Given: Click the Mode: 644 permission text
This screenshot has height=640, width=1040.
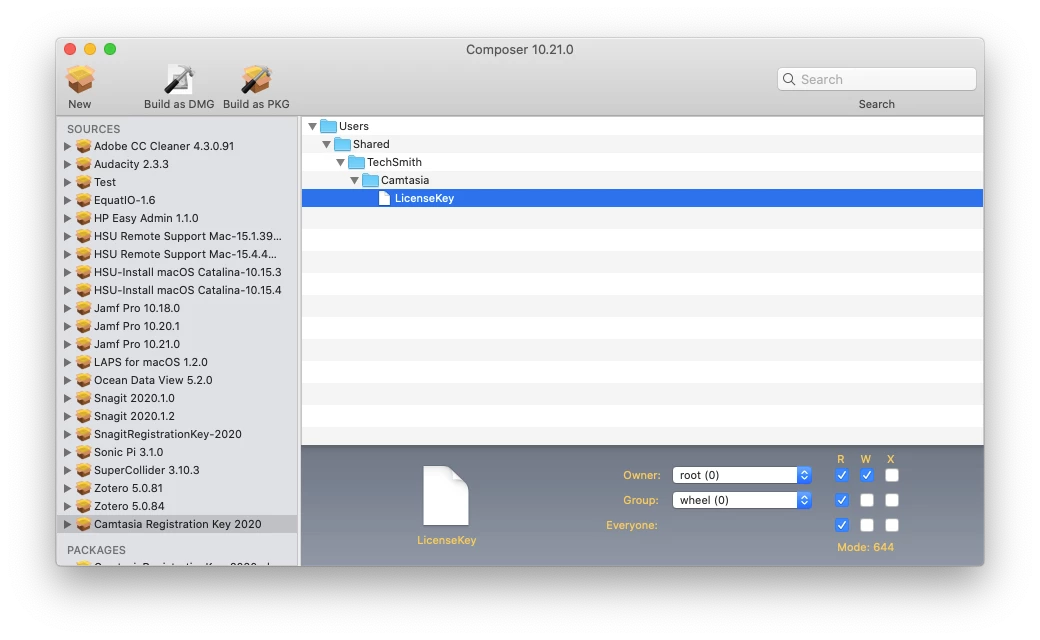Looking at the screenshot, I should pos(865,547).
